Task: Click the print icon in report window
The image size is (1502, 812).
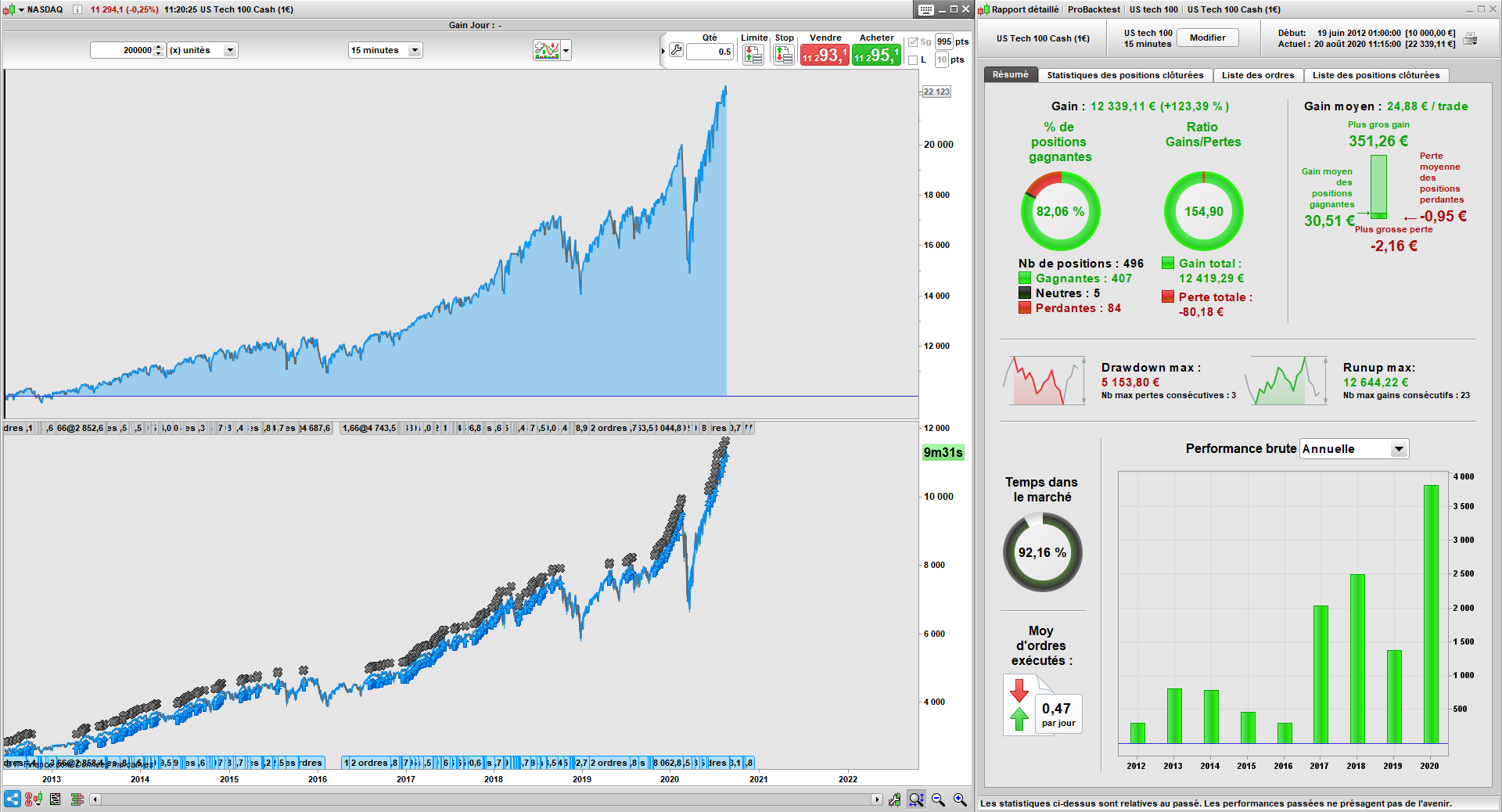Action: 1470,38
